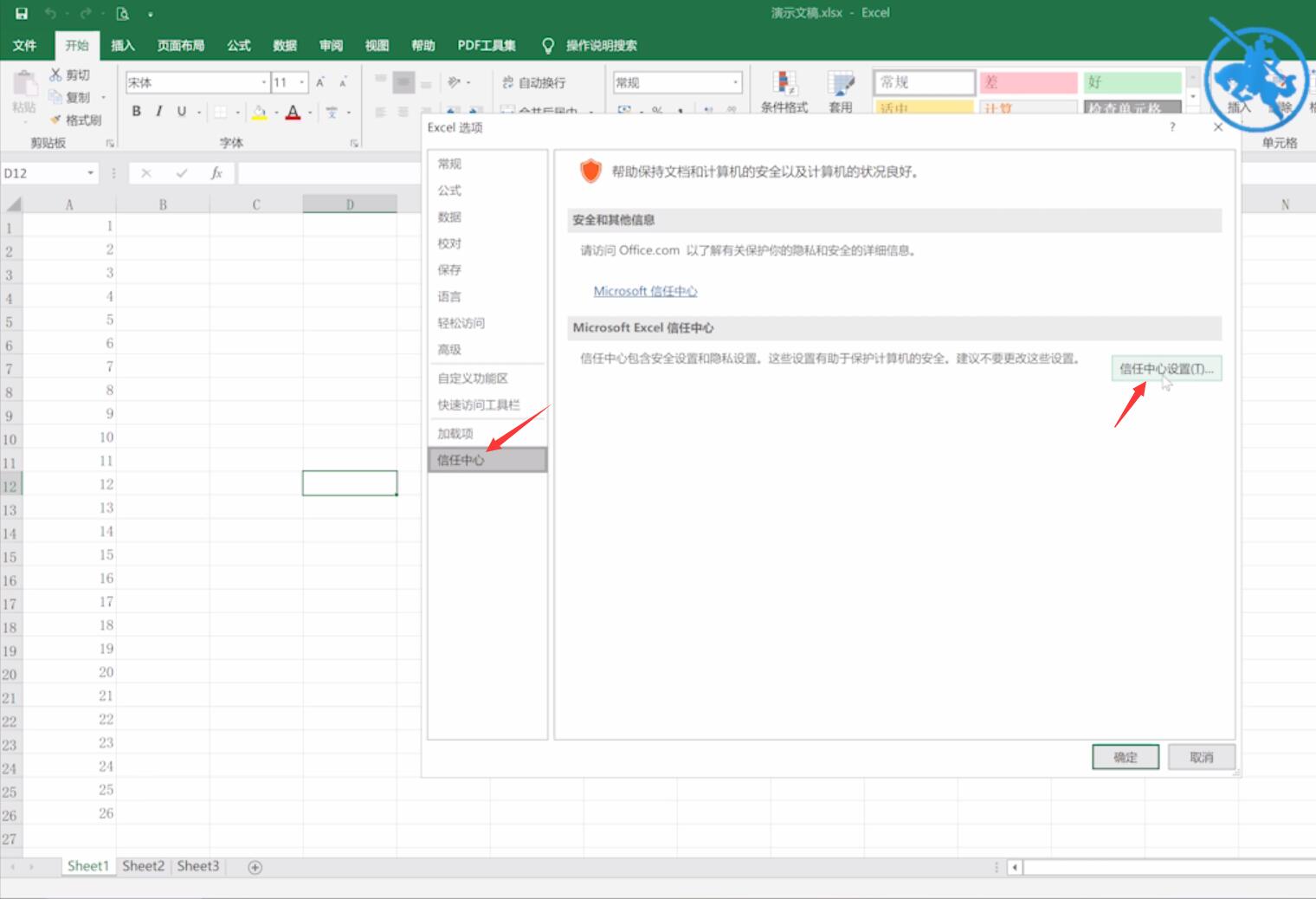Switch to the 页面布局 ribbon tab
This screenshot has width=1316, height=899.
click(181, 45)
